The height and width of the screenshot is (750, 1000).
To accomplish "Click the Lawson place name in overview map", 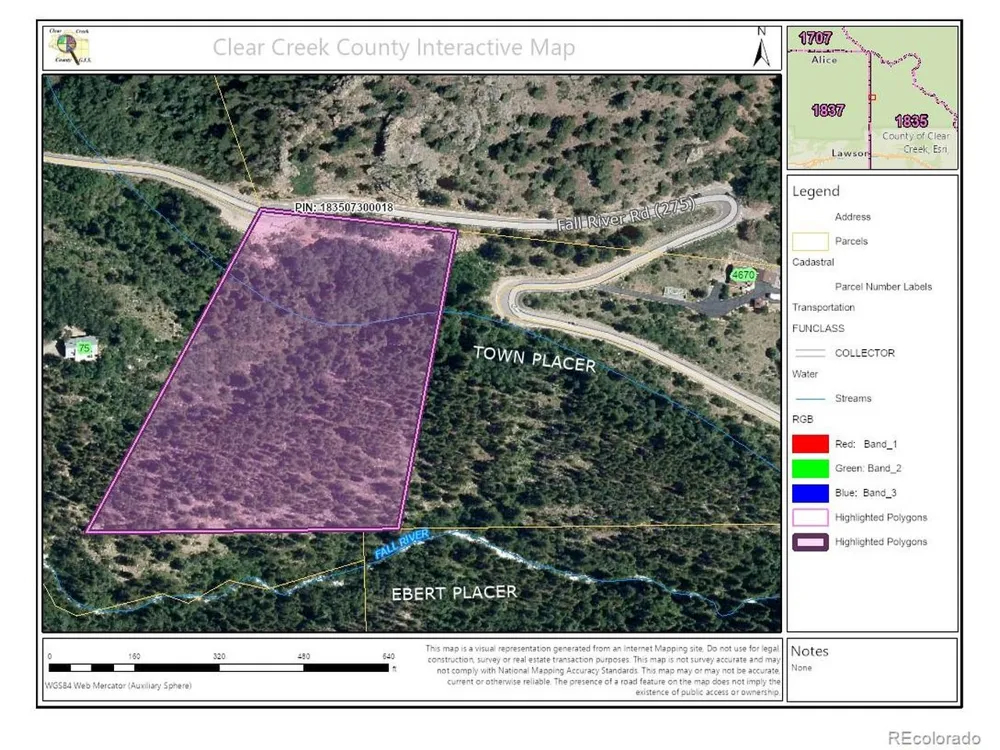I will 849,153.
